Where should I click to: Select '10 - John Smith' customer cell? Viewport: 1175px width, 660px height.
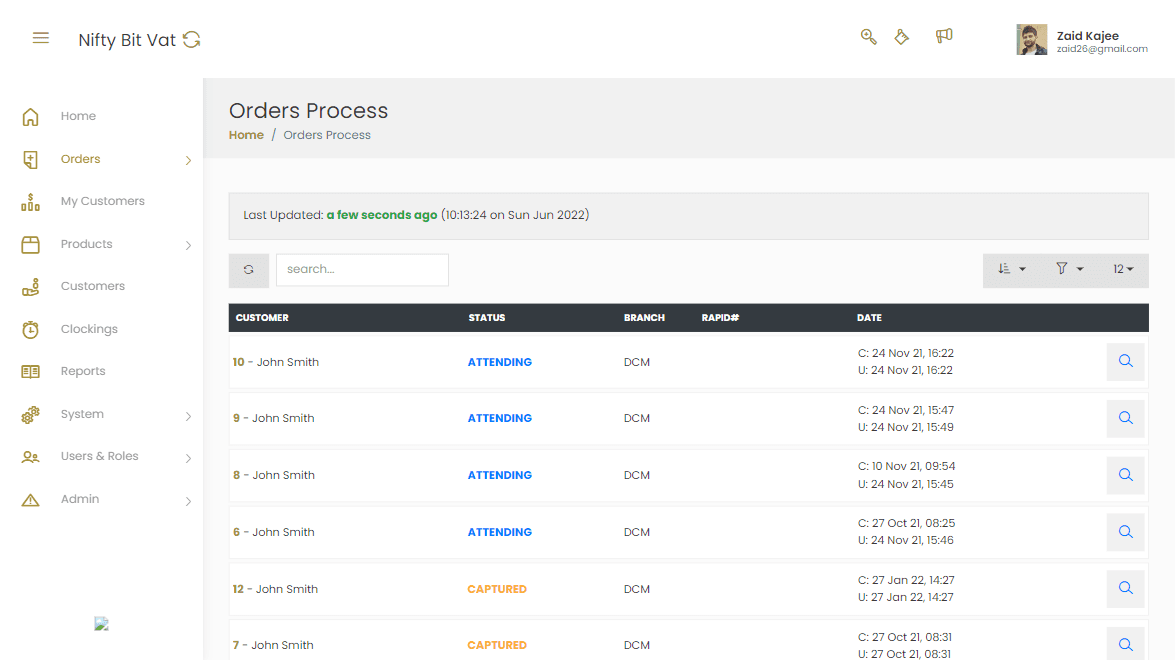276,362
